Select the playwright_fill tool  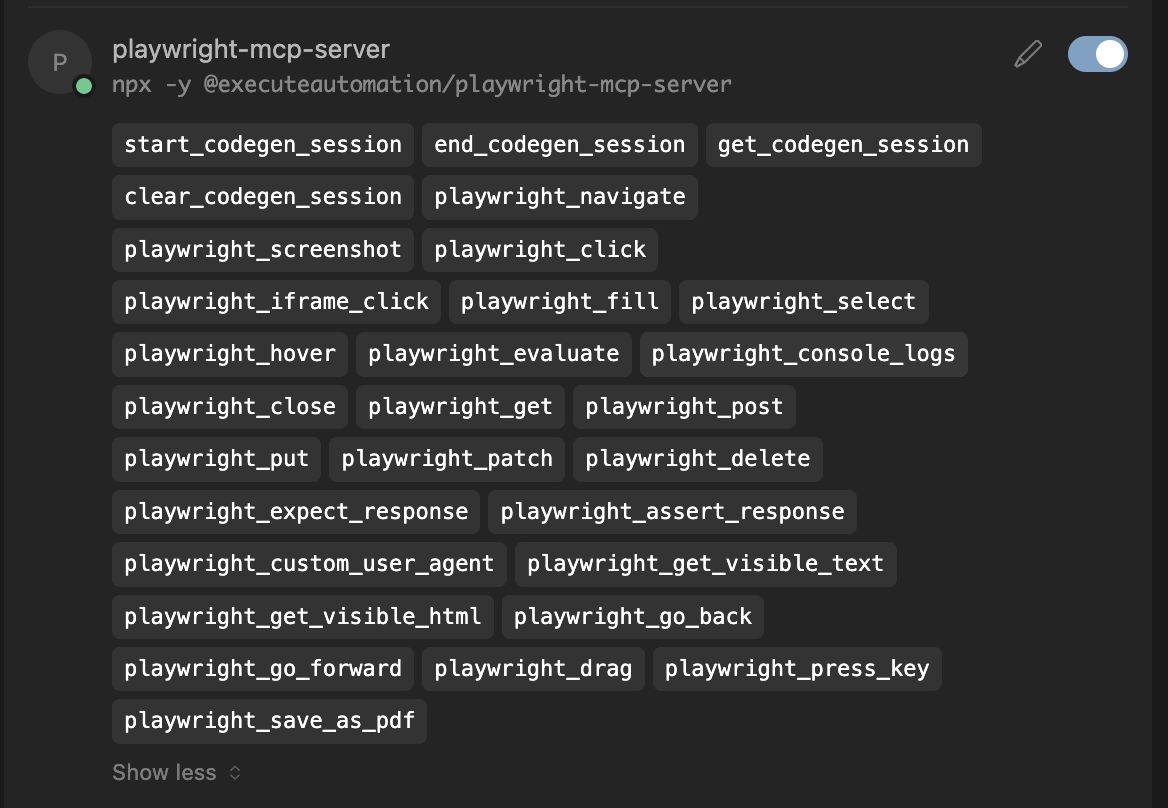tap(559, 301)
